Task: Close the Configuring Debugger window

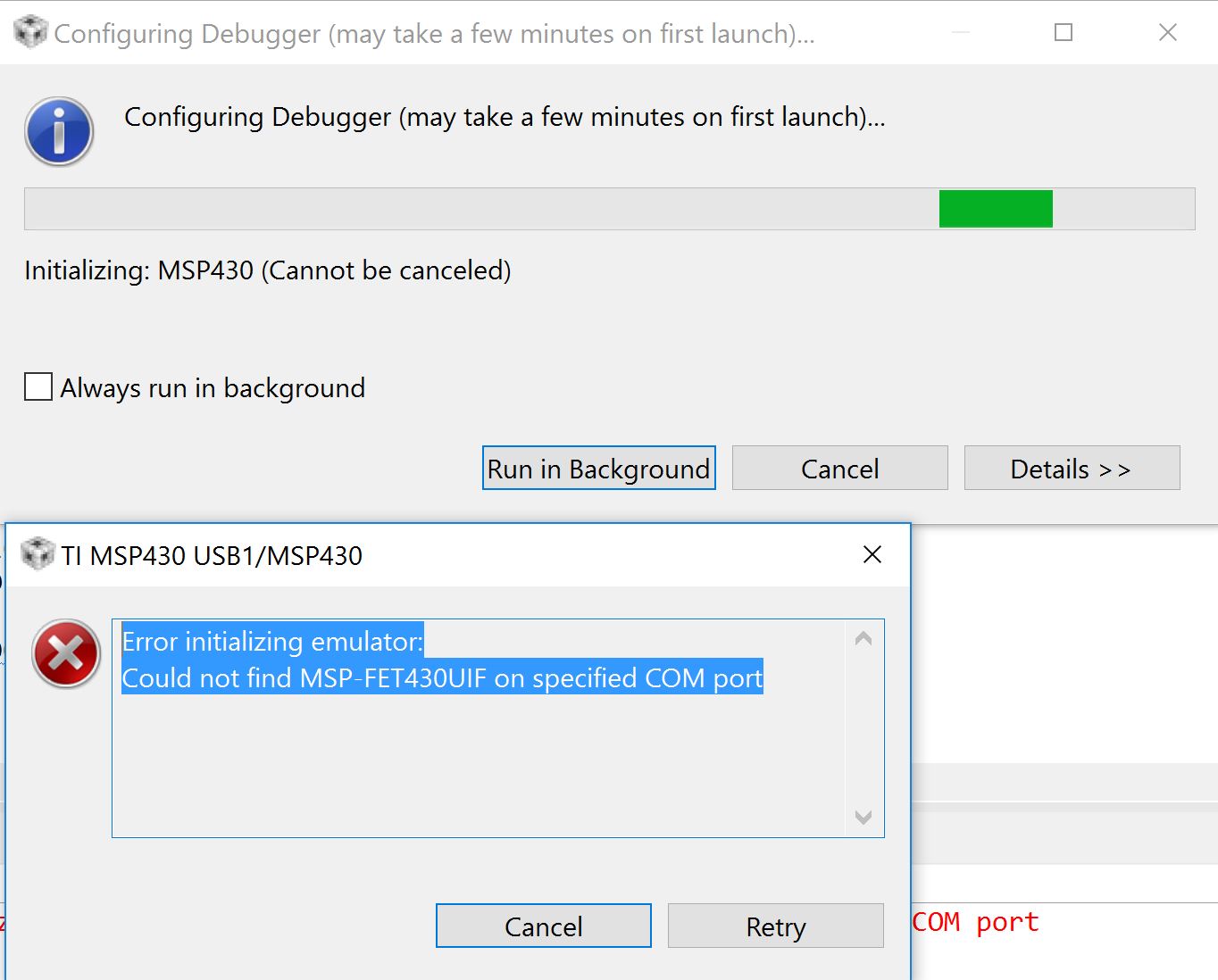Action: pos(1168,33)
